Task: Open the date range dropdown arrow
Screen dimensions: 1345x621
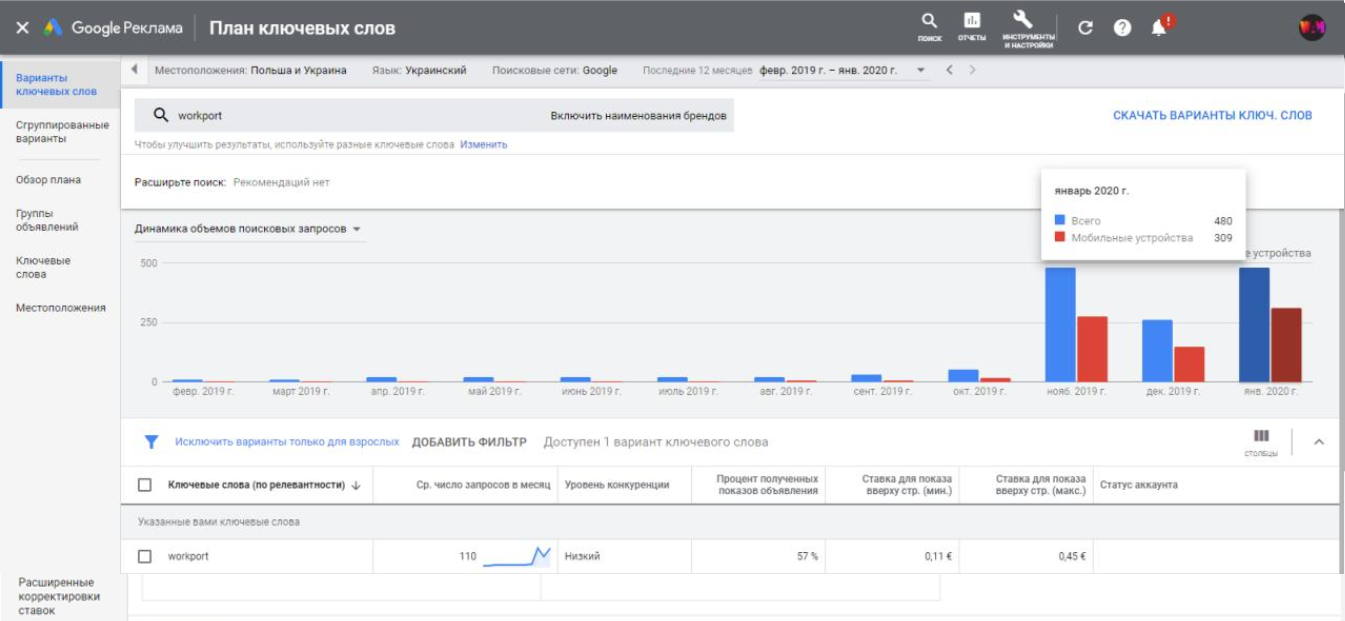Action: [x=921, y=70]
